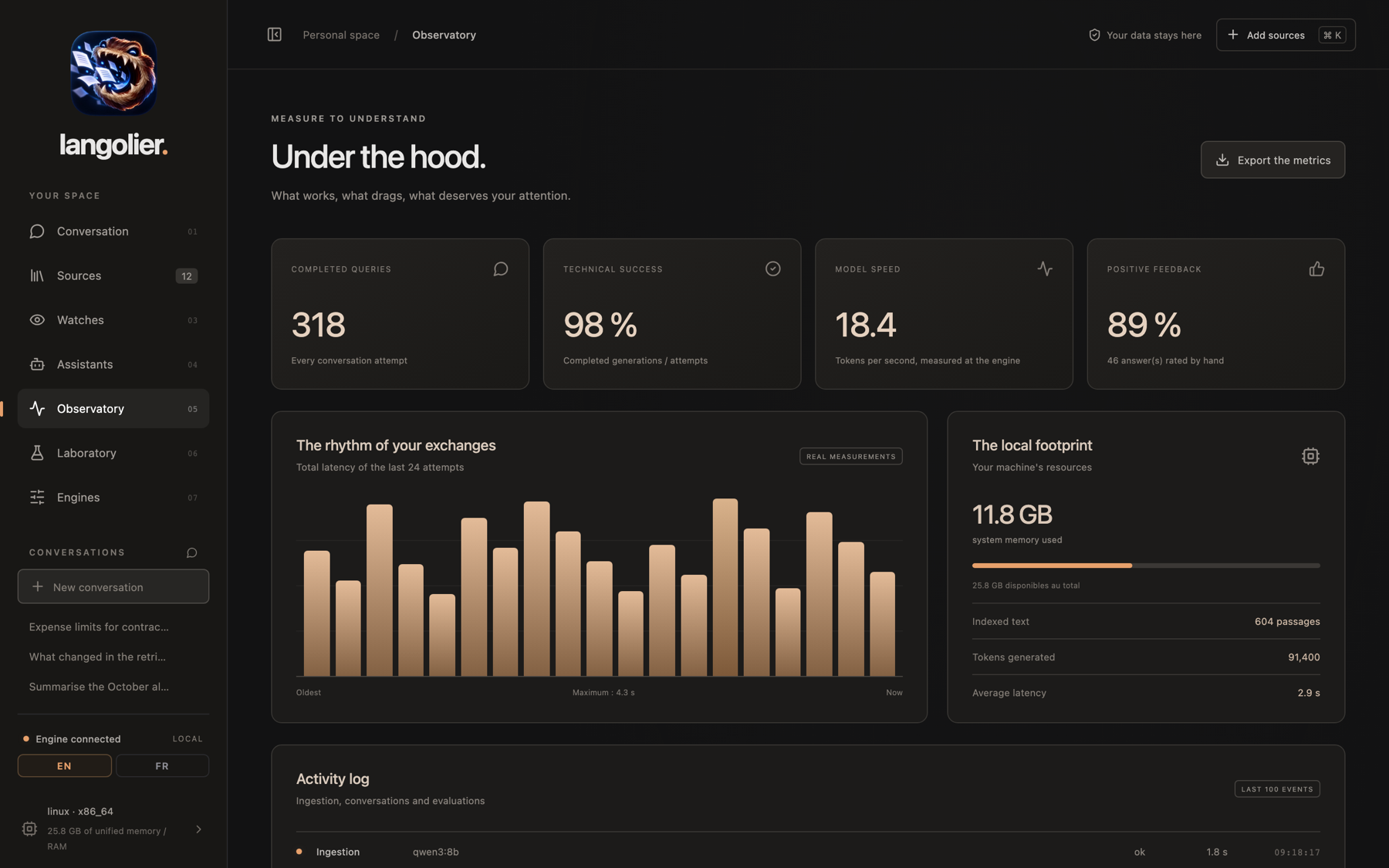
Task: Click the system memory usage progress bar
Action: (x=1146, y=566)
